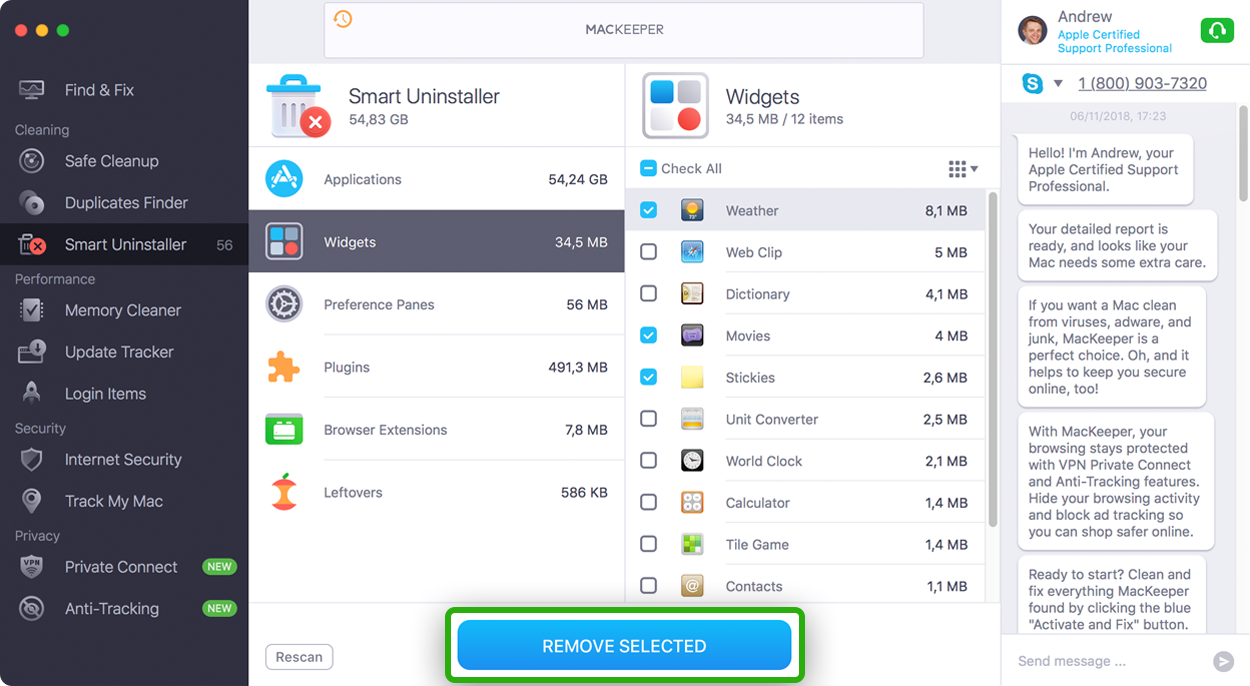This screenshot has height=686, width=1250.
Task: Click the Private Connect VPN icon
Action: click(32, 567)
